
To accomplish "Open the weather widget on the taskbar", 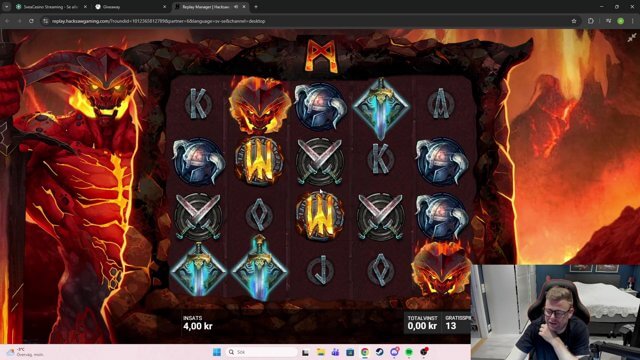I will point(25,352).
